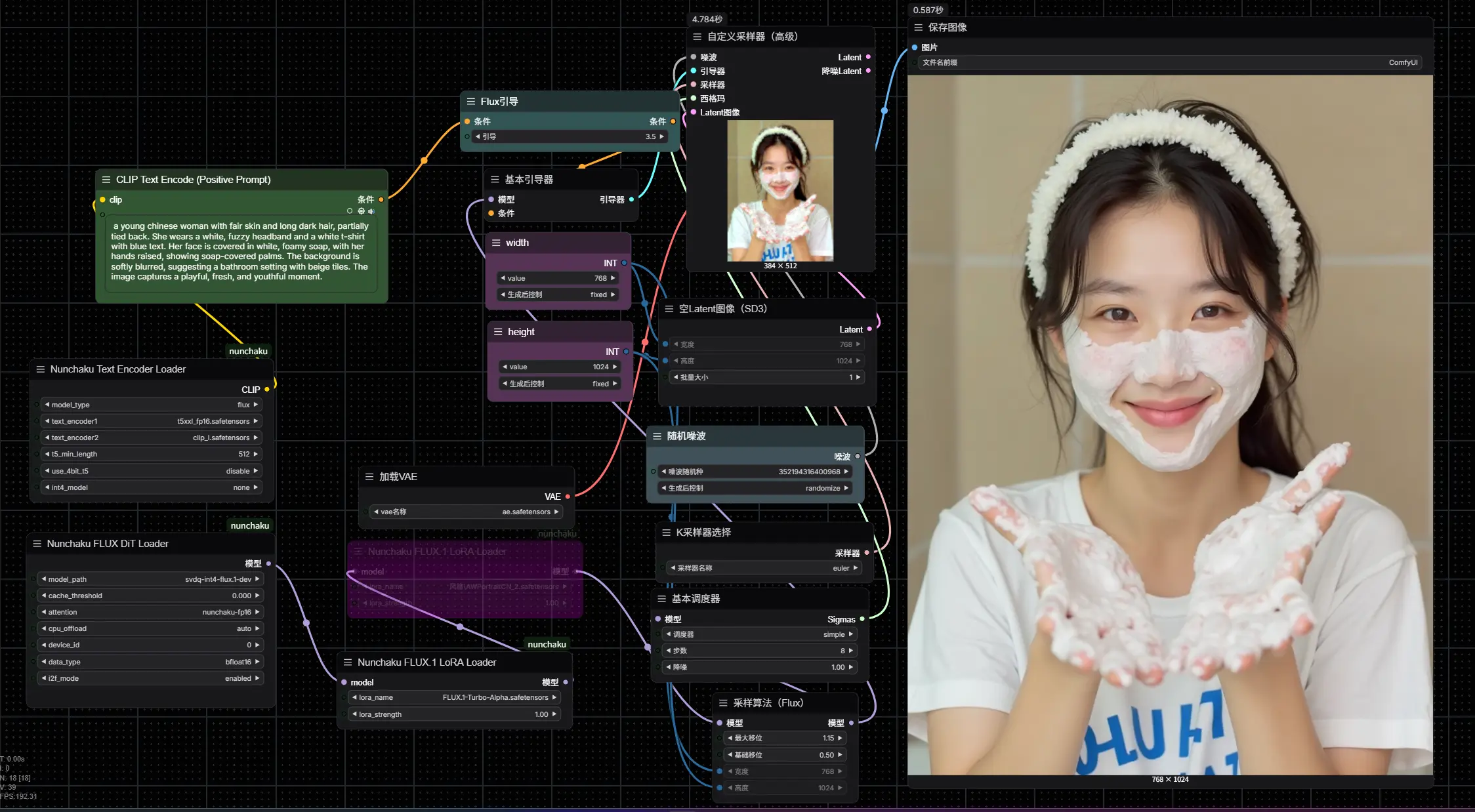Viewport: 1475px width, 812px height.
Task: Toggle use_4bit_t5 disable setting
Action: click(x=152, y=471)
